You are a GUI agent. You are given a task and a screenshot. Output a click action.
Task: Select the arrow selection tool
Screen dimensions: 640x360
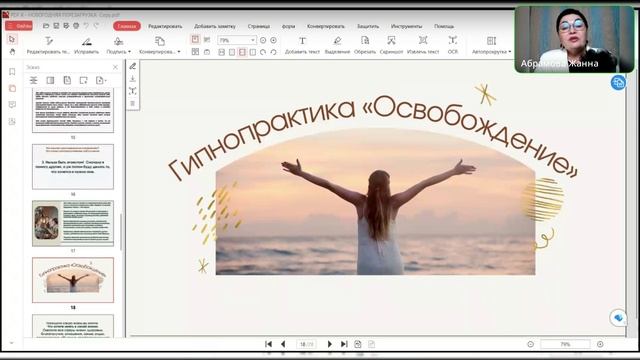pos(12,39)
